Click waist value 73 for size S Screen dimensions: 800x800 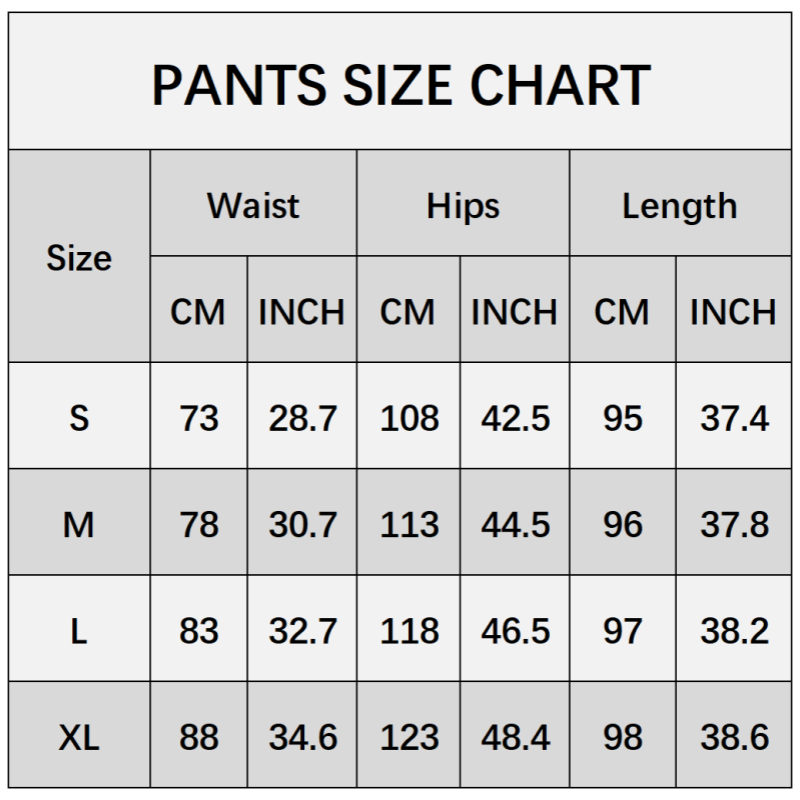click(198, 417)
